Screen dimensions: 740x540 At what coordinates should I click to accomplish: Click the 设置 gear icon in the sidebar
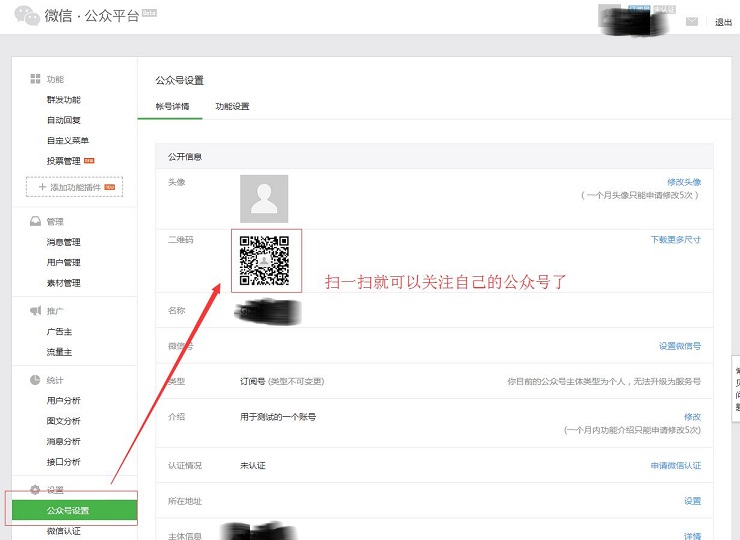[35, 489]
